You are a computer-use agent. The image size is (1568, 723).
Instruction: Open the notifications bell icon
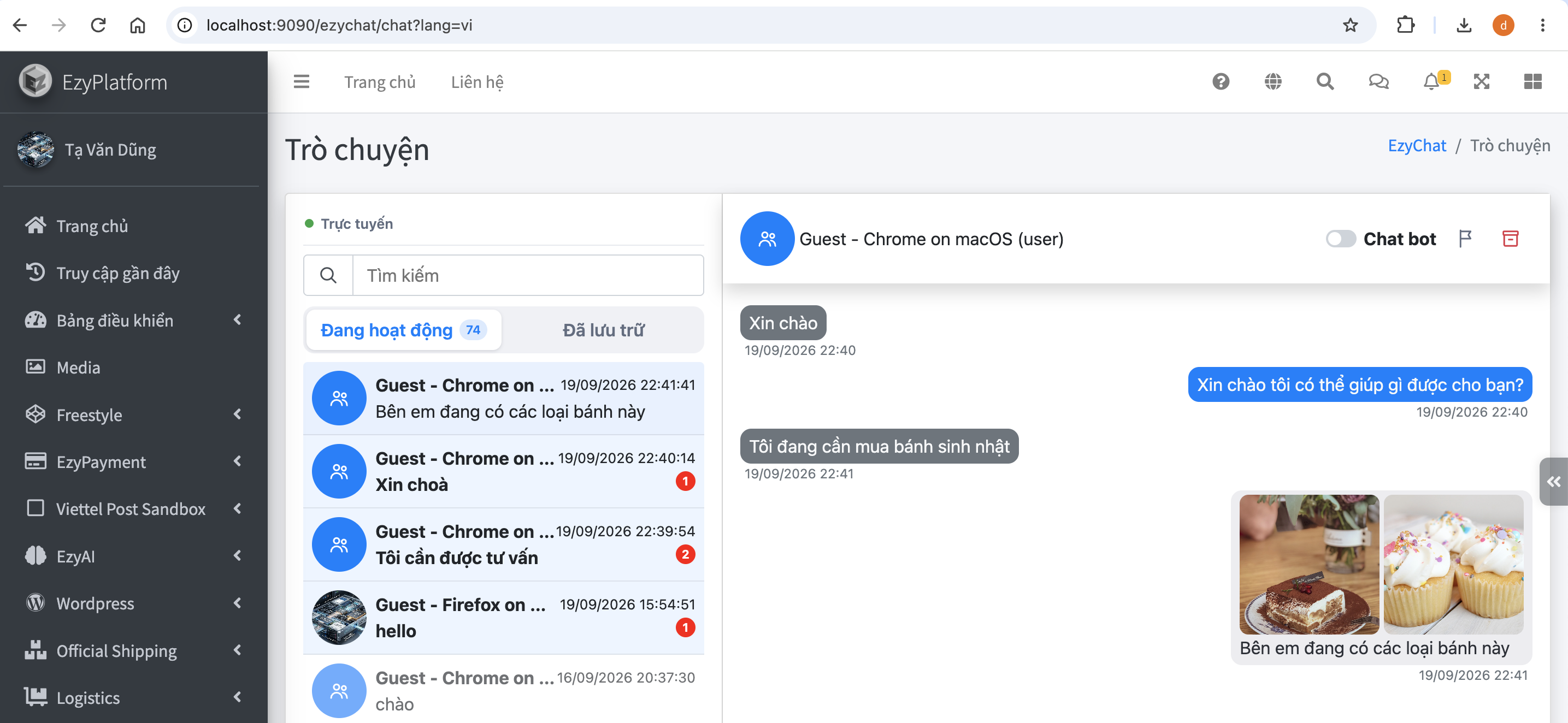(1431, 81)
